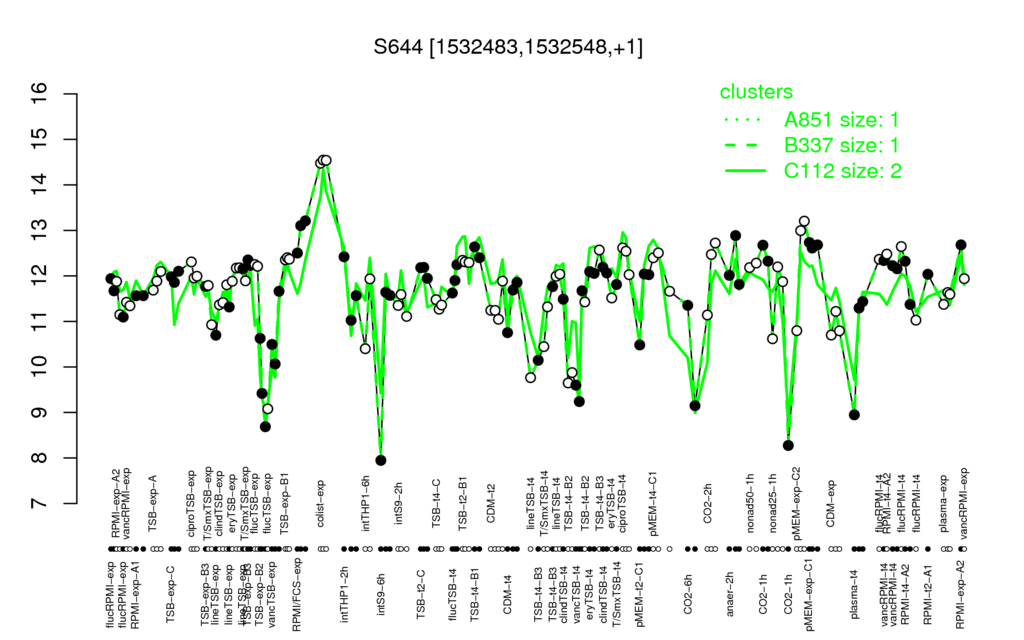Click the y-axis tick label 13
This screenshot has height=640, width=1024.
click(40, 231)
